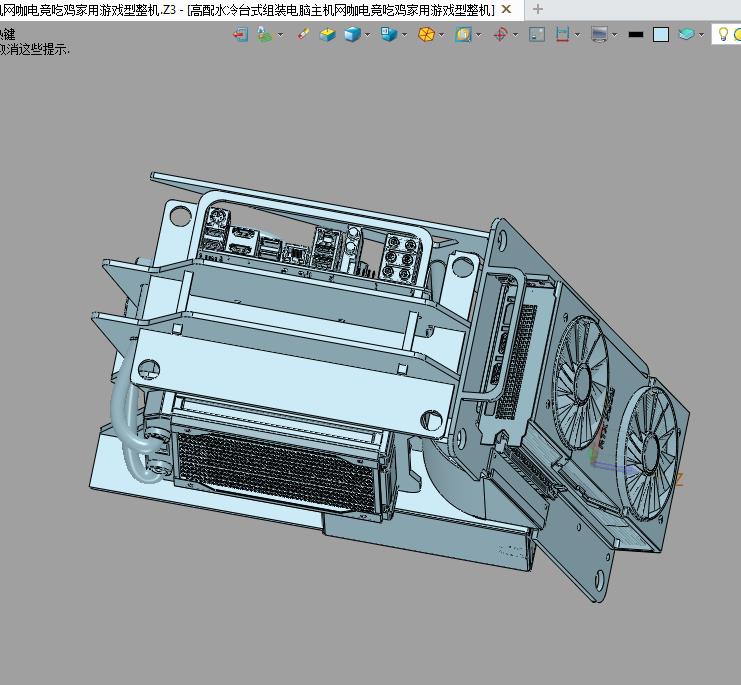Click the blue shaded cube display icon
This screenshot has width=741, height=685.
click(x=351, y=34)
